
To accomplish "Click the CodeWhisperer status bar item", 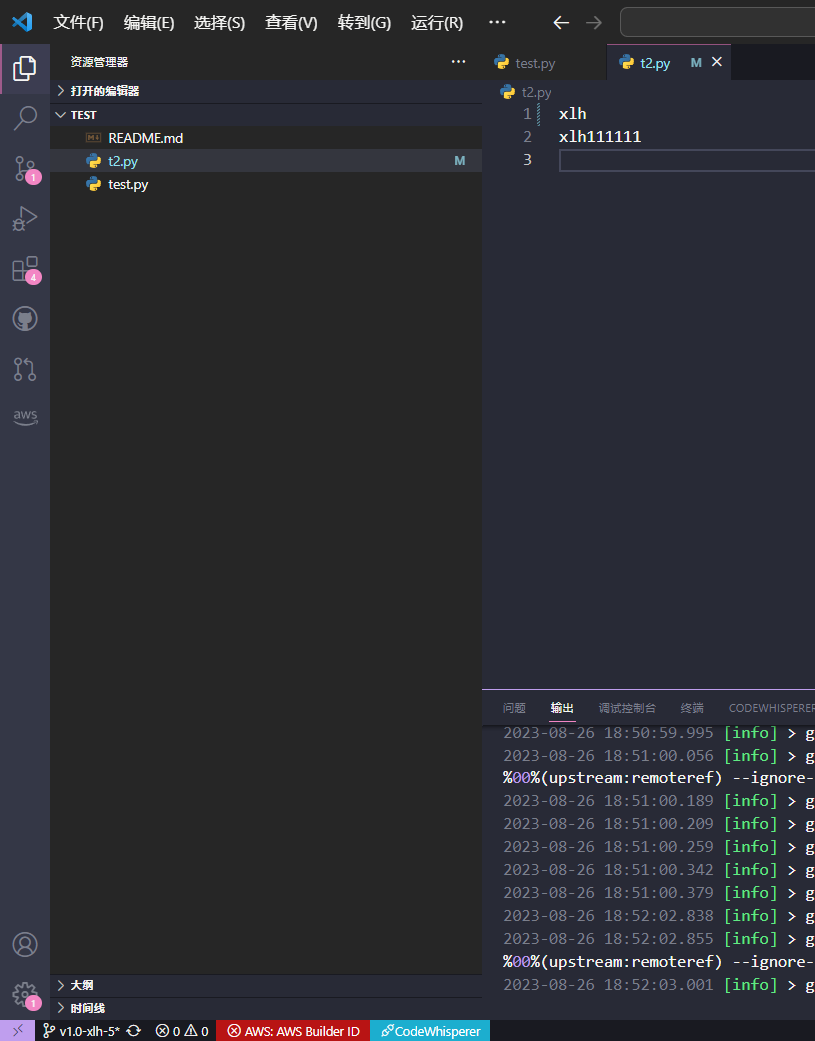I will tap(430, 1030).
